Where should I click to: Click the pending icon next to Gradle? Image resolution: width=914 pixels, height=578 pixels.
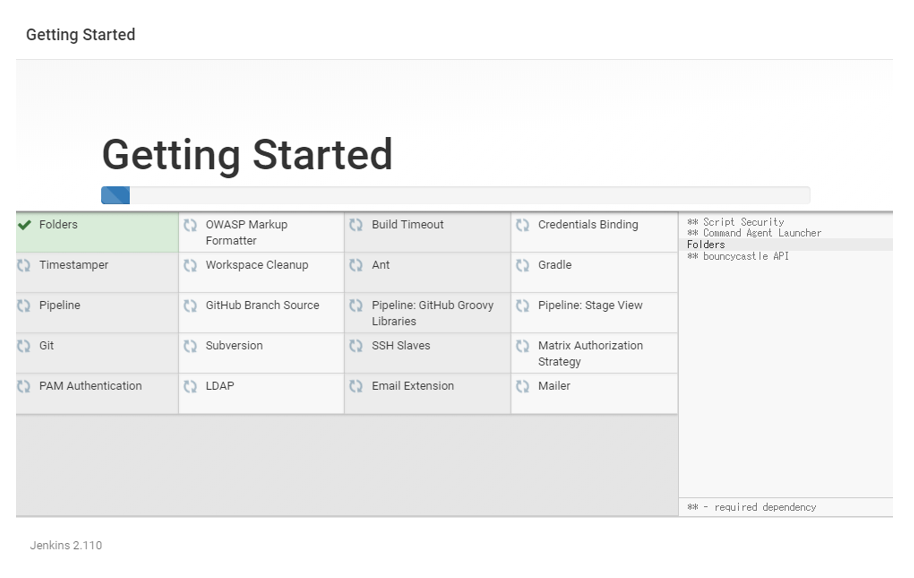coord(522,266)
